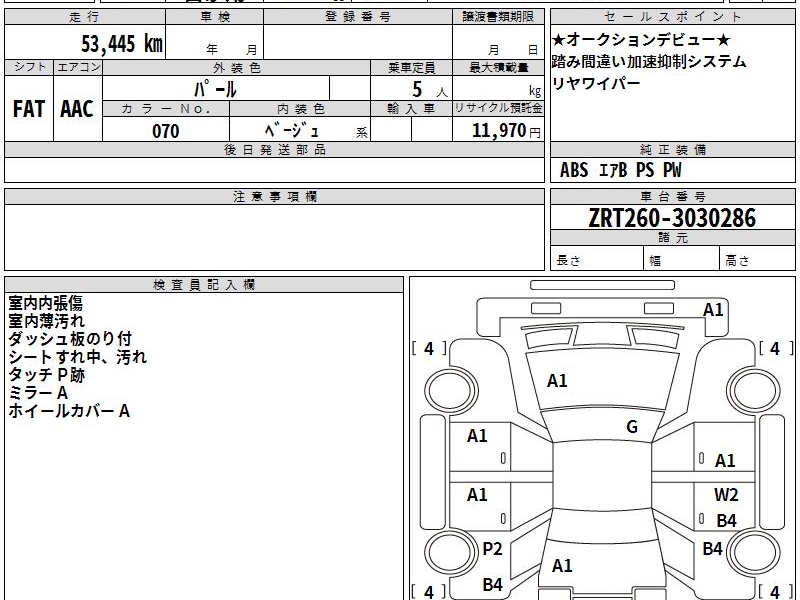Click the 後日発送部品 section header
Screen dimensions: 800x600
(274, 149)
